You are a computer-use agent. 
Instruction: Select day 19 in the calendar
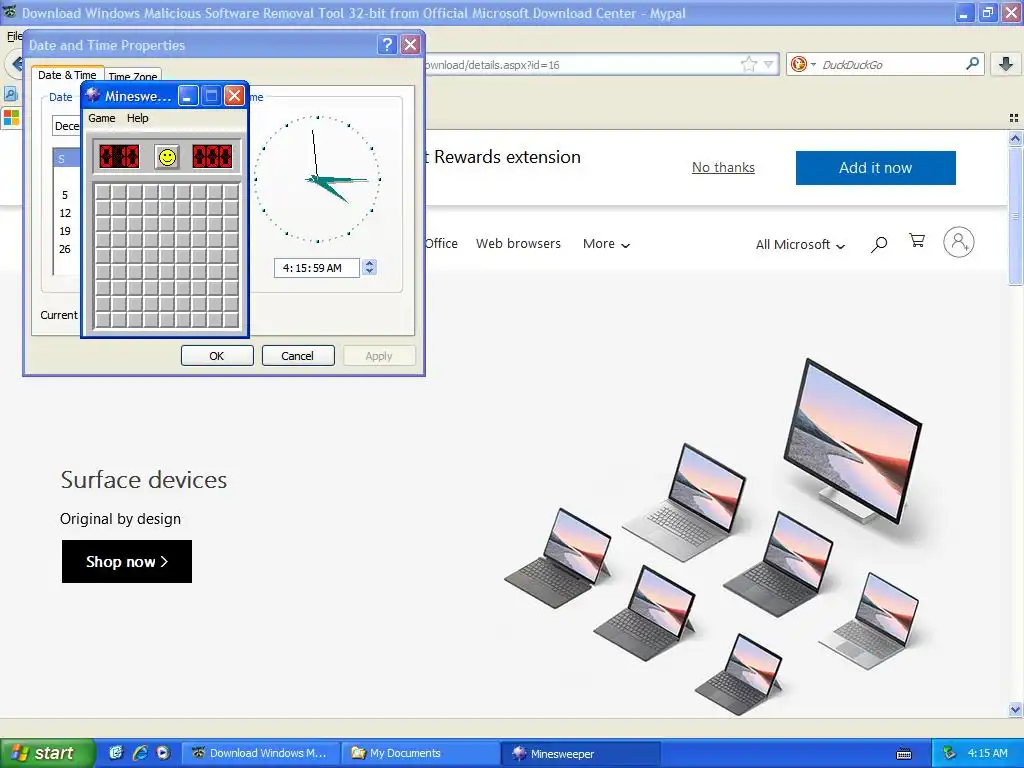pos(65,231)
